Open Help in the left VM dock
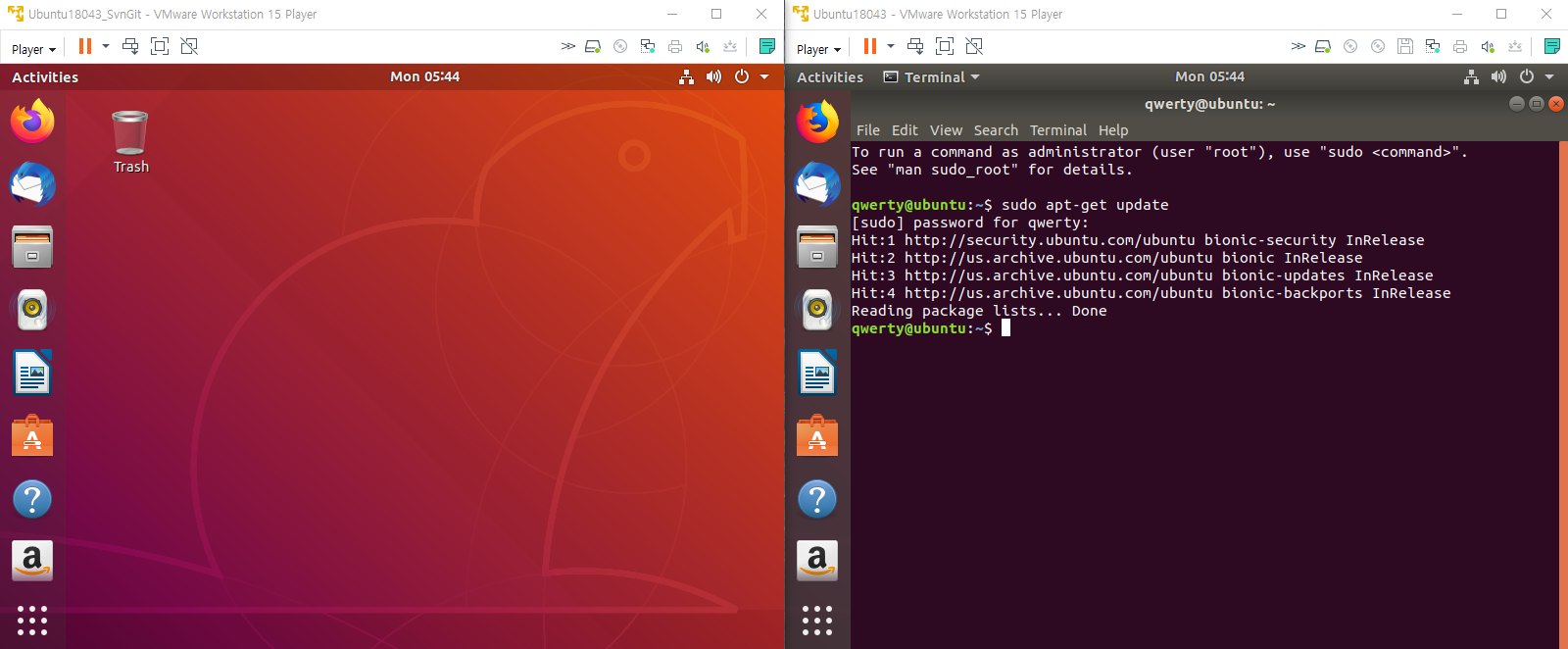1568x649 pixels. pyautogui.click(x=33, y=499)
